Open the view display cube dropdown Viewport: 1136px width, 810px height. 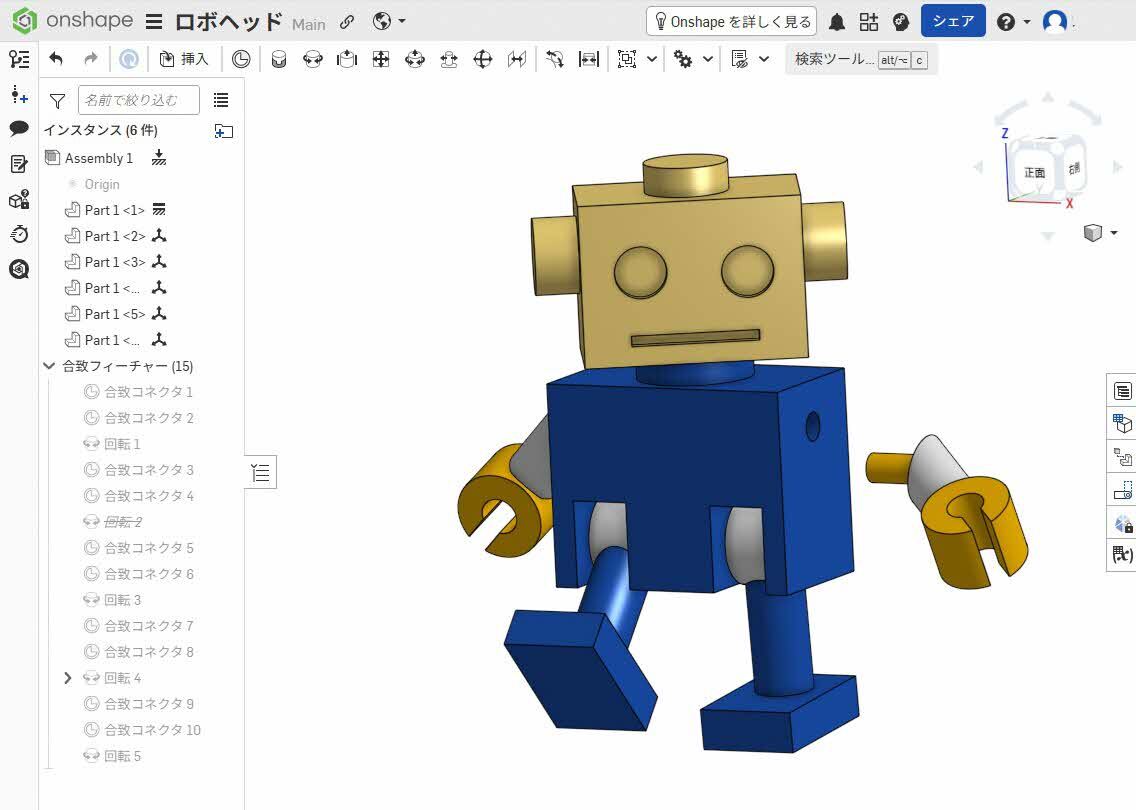[x=1100, y=233]
